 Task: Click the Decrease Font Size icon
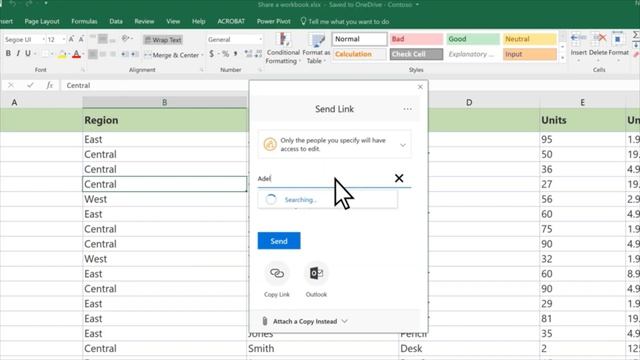(x=81, y=39)
